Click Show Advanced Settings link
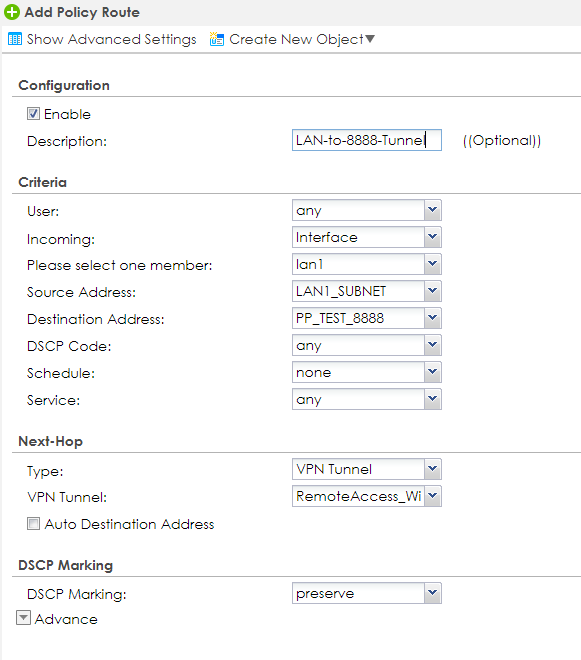This screenshot has width=581, height=660. 112,39
